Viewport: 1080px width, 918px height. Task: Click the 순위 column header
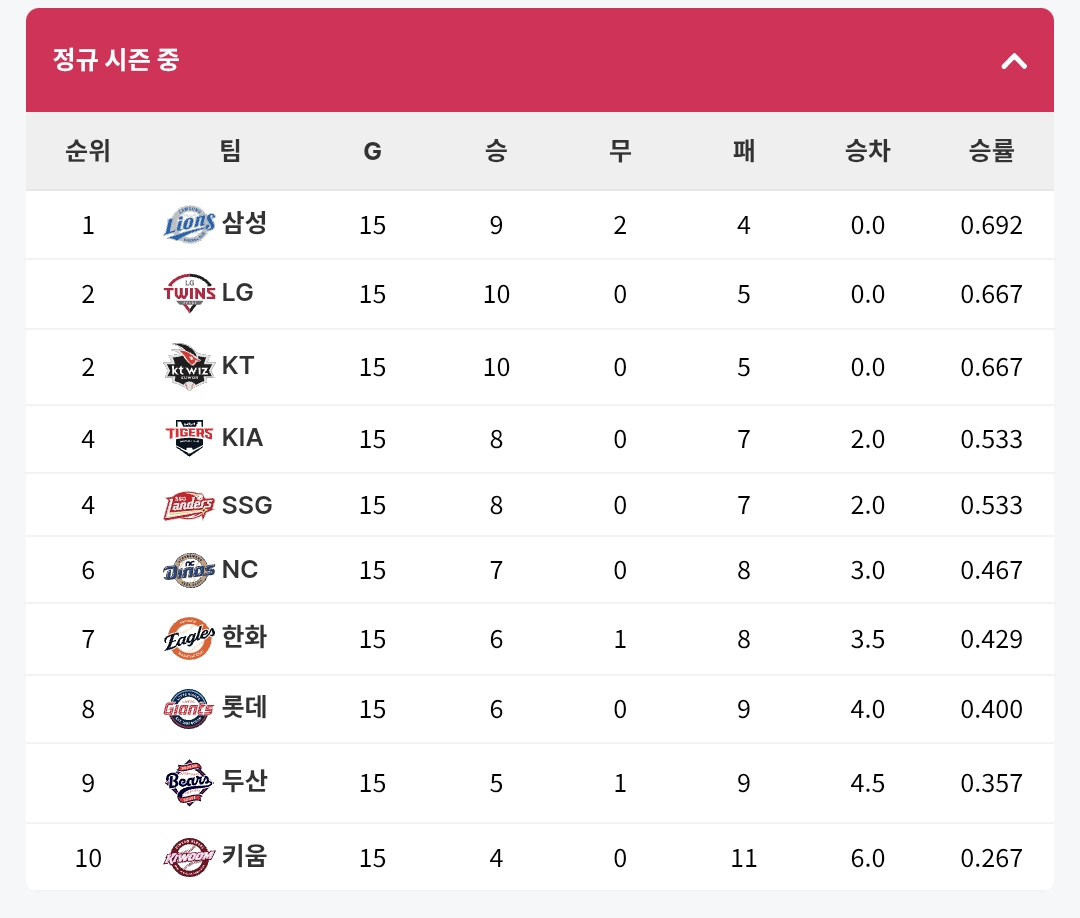coord(88,151)
